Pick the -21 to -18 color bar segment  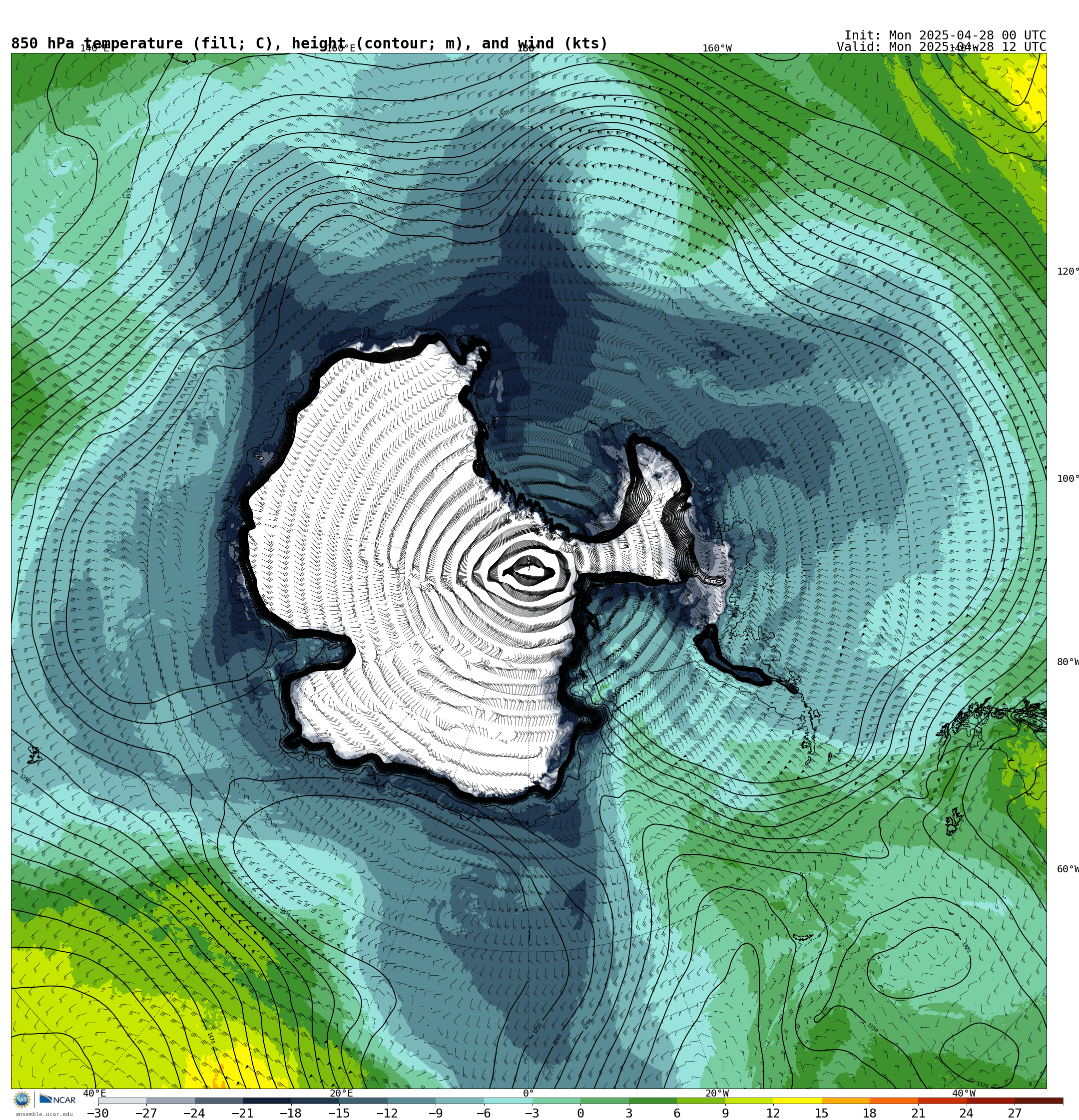point(267,1101)
